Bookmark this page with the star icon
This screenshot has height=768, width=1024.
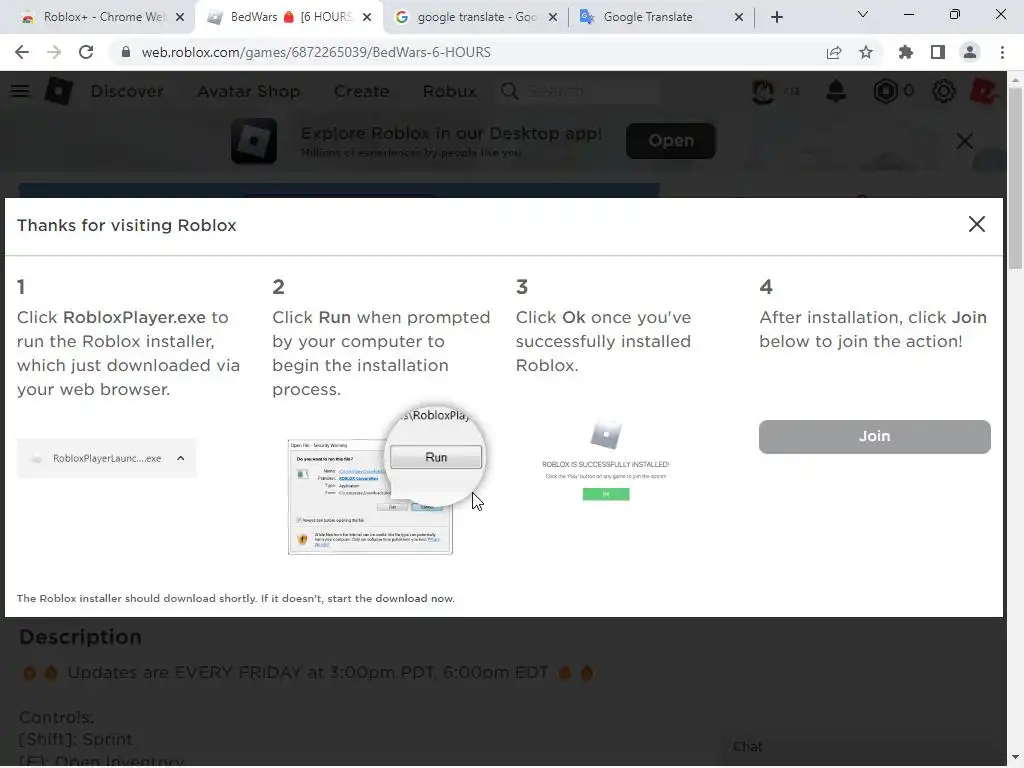pyautogui.click(x=866, y=52)
